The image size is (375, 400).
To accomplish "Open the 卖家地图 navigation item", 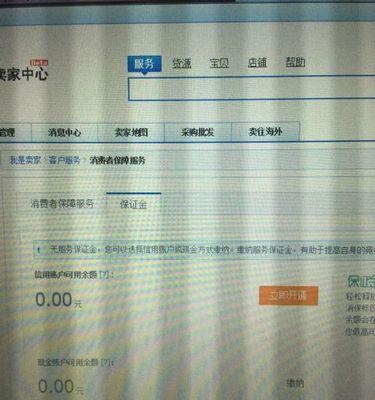I will [x=131, y=132].
